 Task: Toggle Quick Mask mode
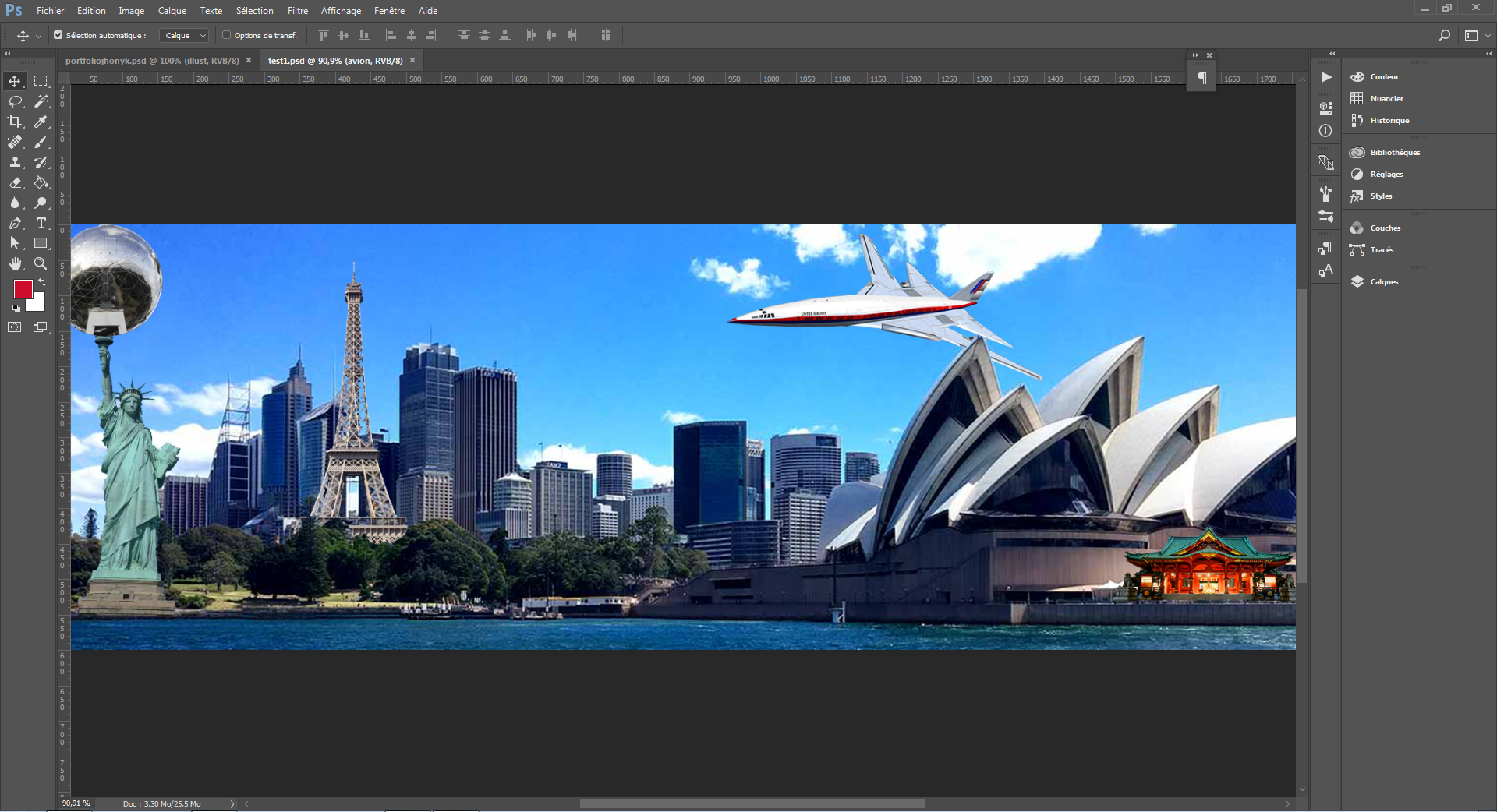[x=15, y=327]
